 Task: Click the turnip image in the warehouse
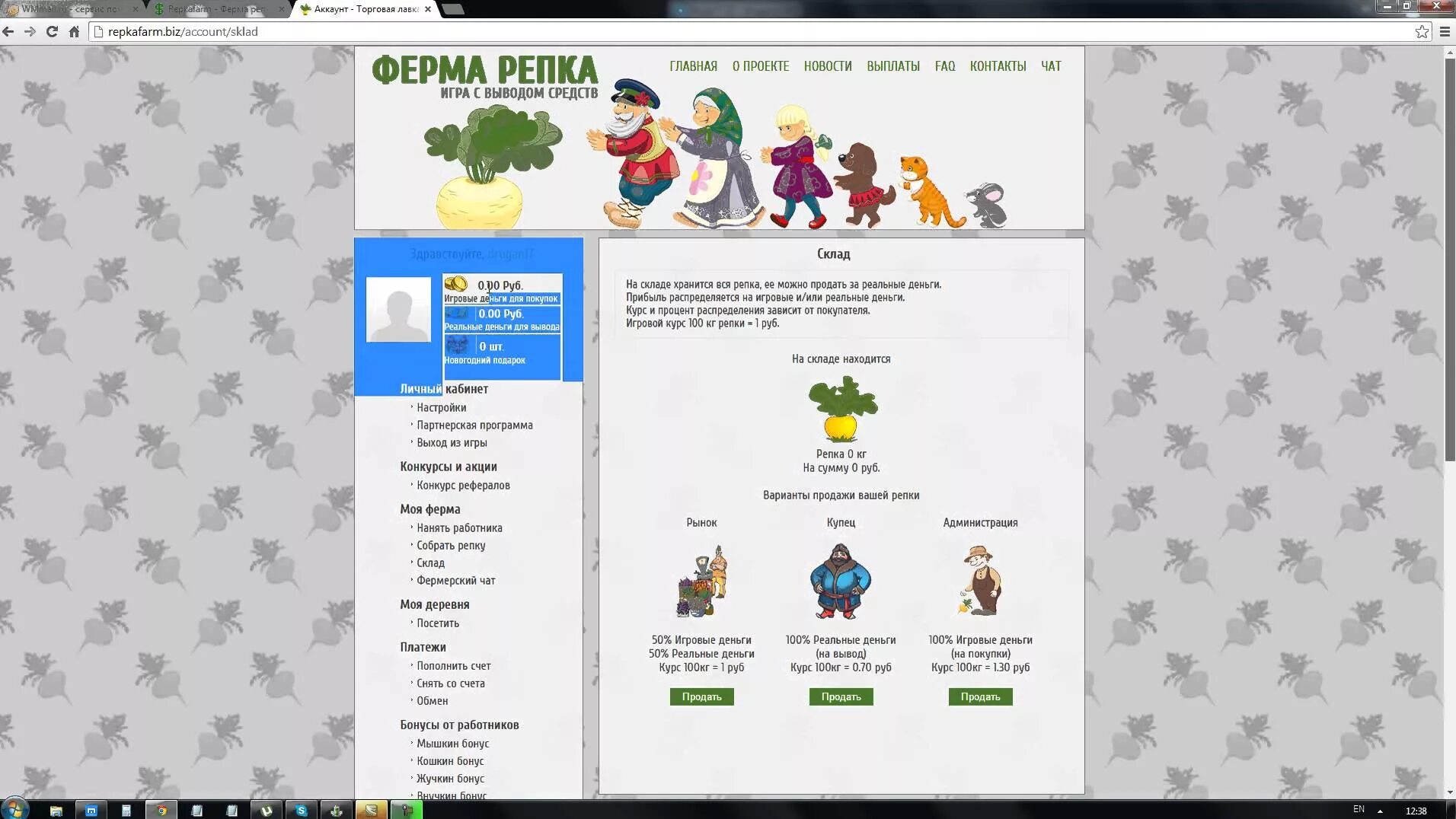click(x=842, y=409)
